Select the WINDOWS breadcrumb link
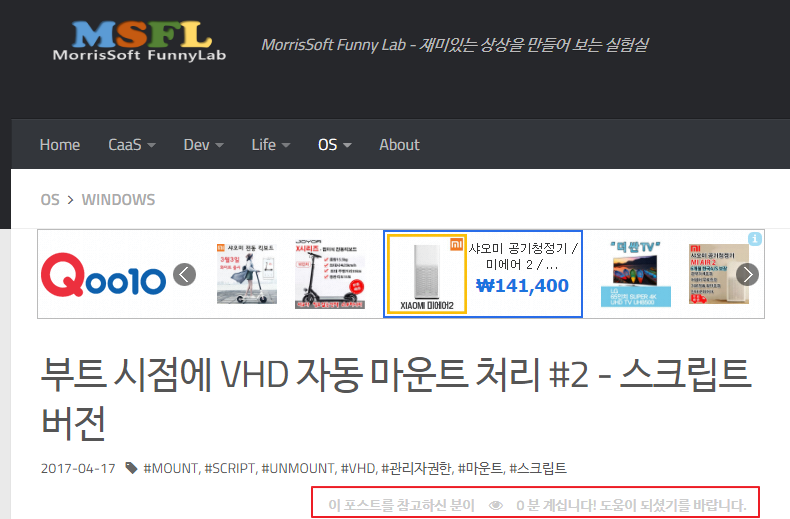 [118, 199]
